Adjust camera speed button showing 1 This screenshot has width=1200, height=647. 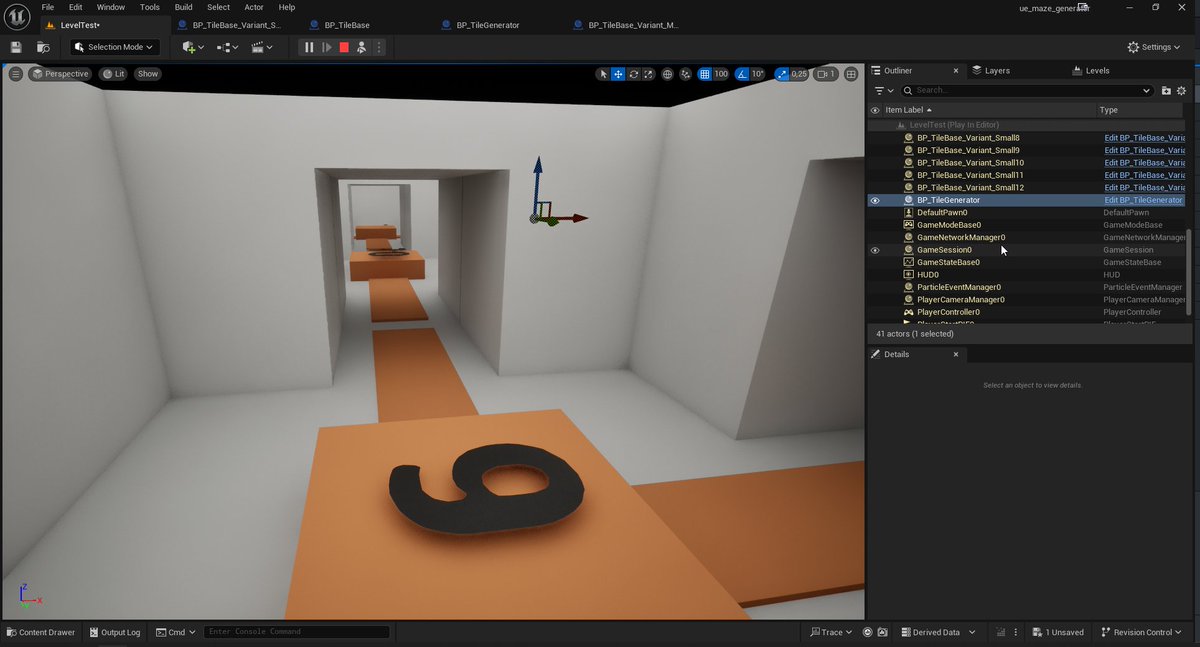pyautogui.click(x=826, y=74)
